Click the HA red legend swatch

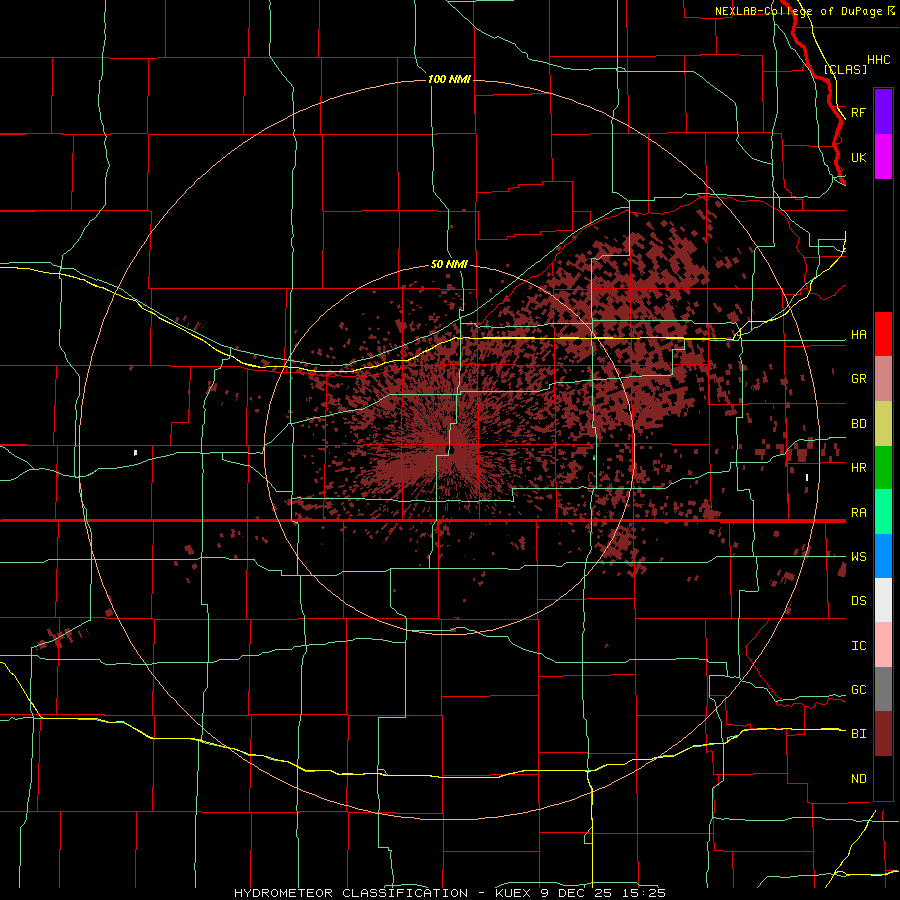click(883, 334)
